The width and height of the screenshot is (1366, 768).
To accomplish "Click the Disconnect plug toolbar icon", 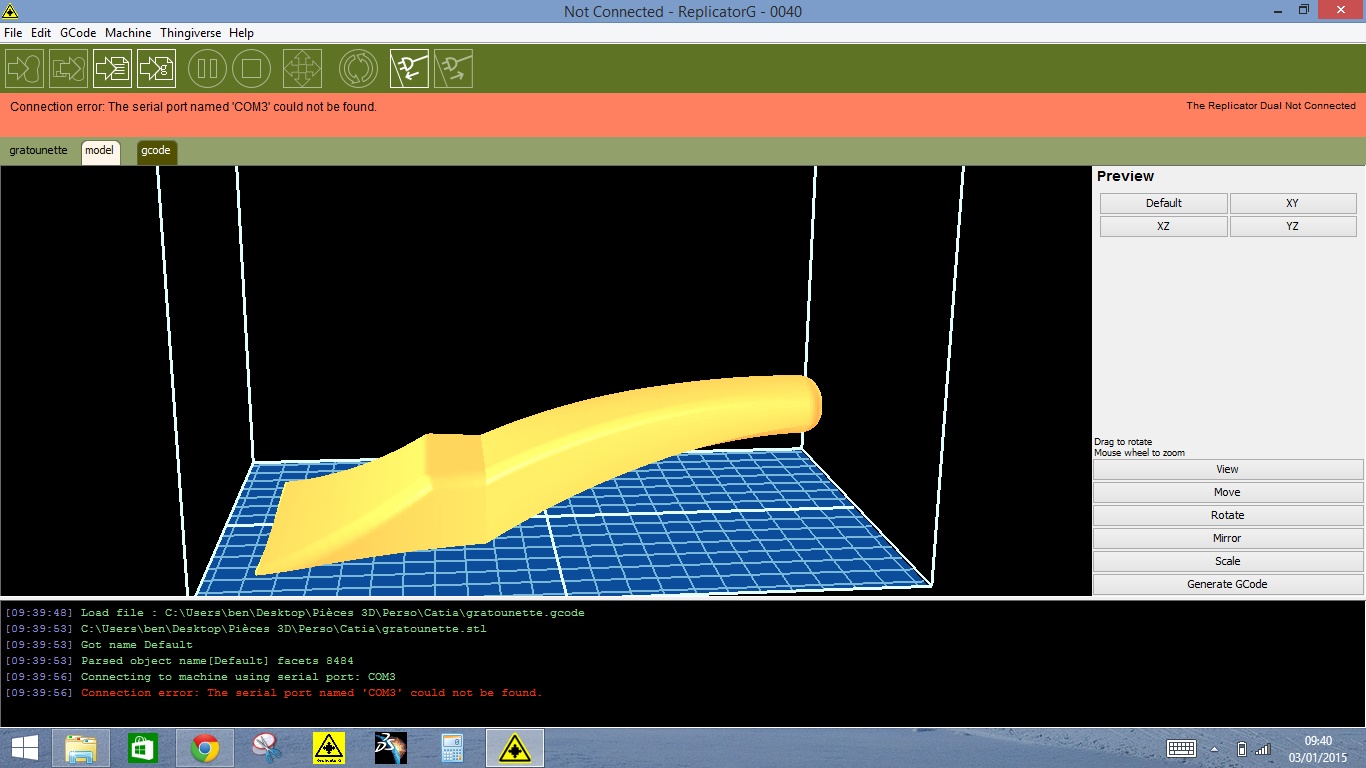I will [x=453, y=69].
